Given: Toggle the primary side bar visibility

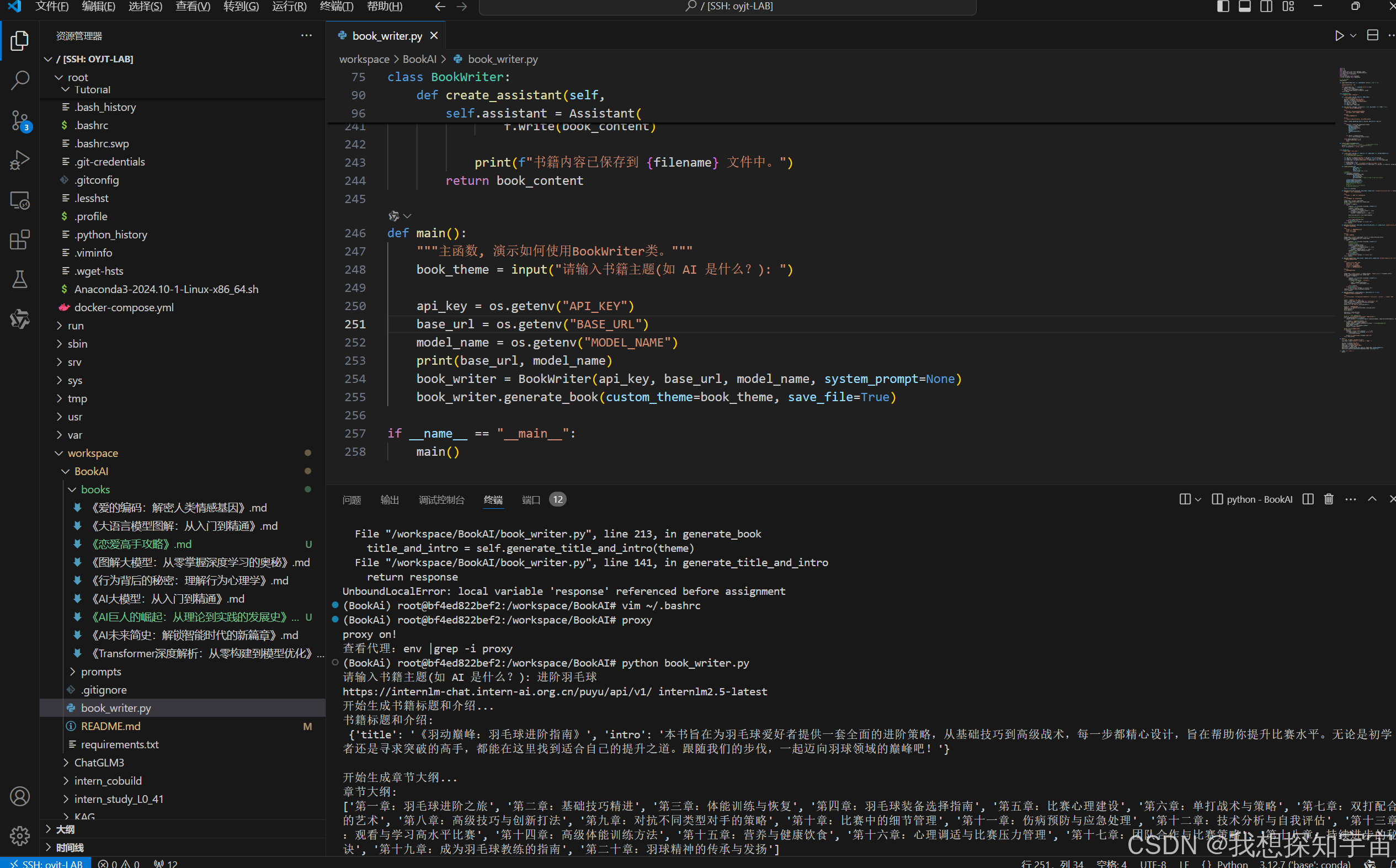Looking at the screenshot, I should pos(1223,6).
